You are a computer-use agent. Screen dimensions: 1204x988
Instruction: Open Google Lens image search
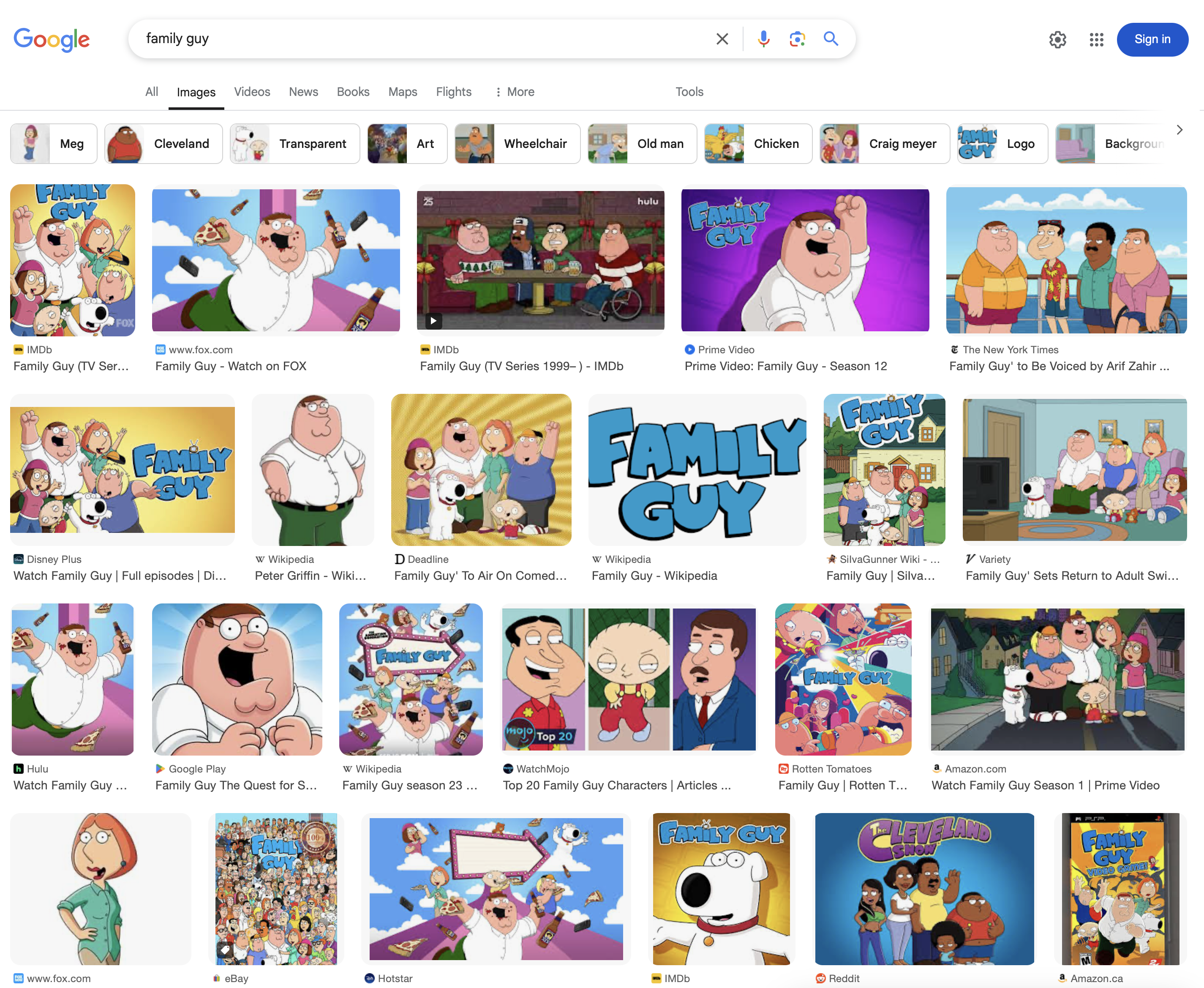(797, 39)
